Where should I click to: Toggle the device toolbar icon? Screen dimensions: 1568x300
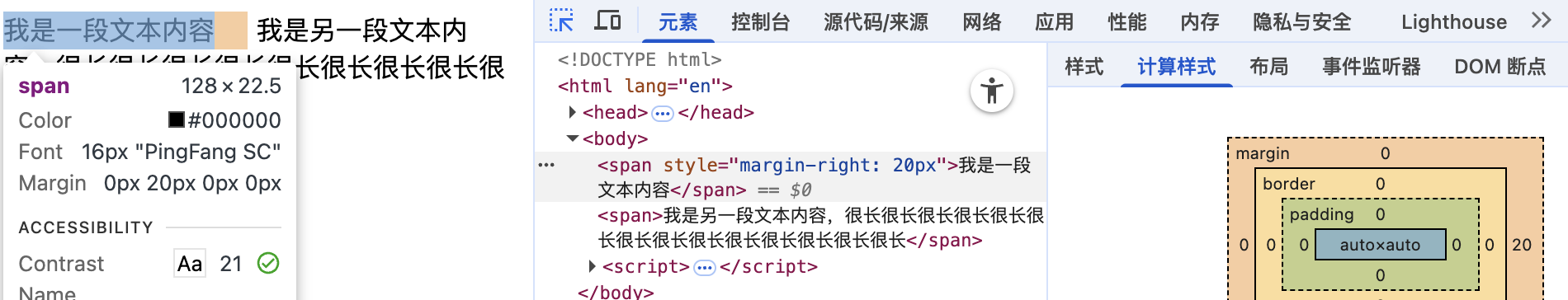(x=607, y=21)
